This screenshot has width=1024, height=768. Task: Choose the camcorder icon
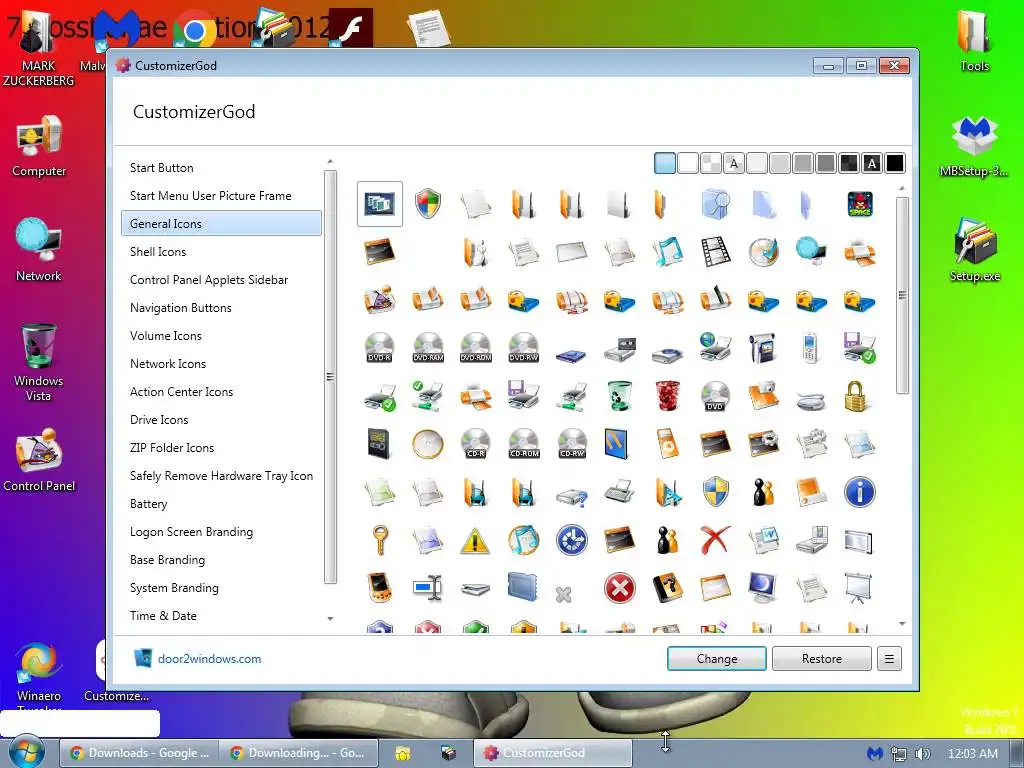(x=763, y=348)
